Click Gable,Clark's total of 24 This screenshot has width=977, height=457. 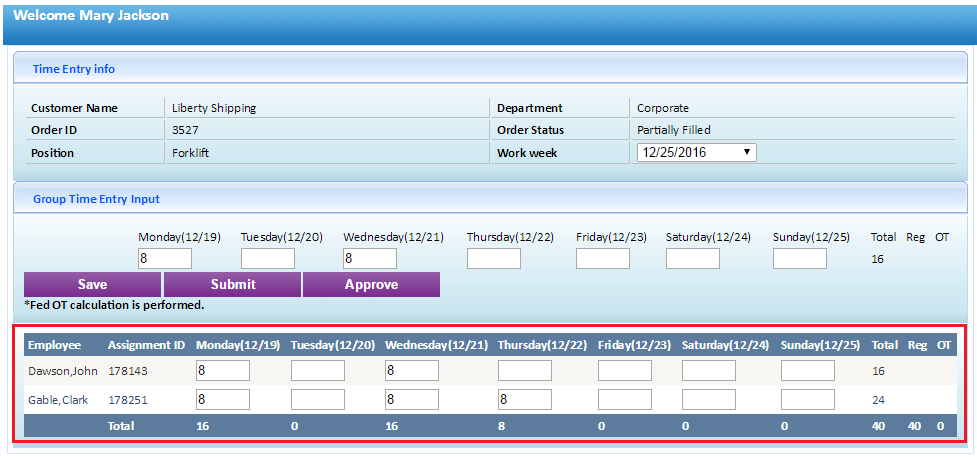(x=879, y=400)
